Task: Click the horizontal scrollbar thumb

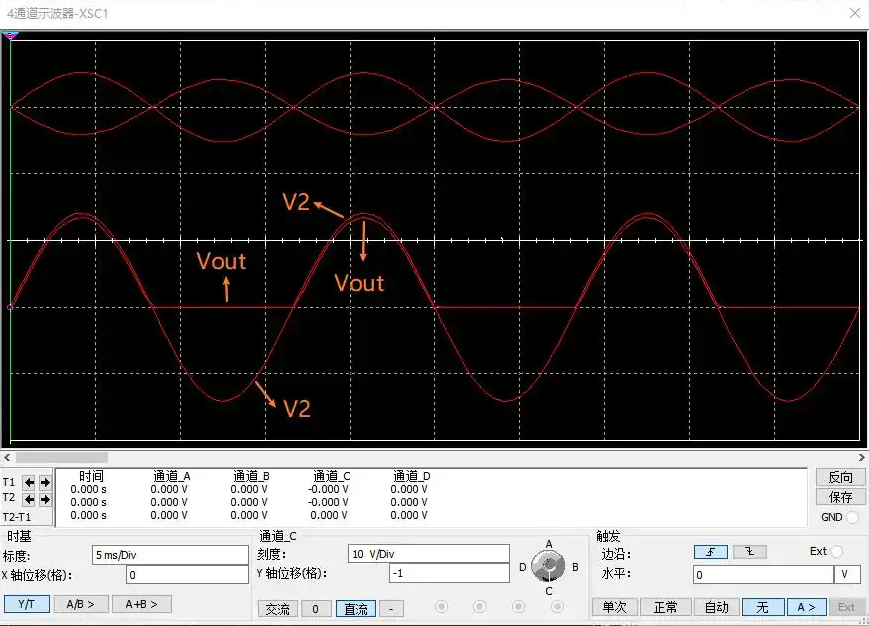Action: (x=62, y=458)
